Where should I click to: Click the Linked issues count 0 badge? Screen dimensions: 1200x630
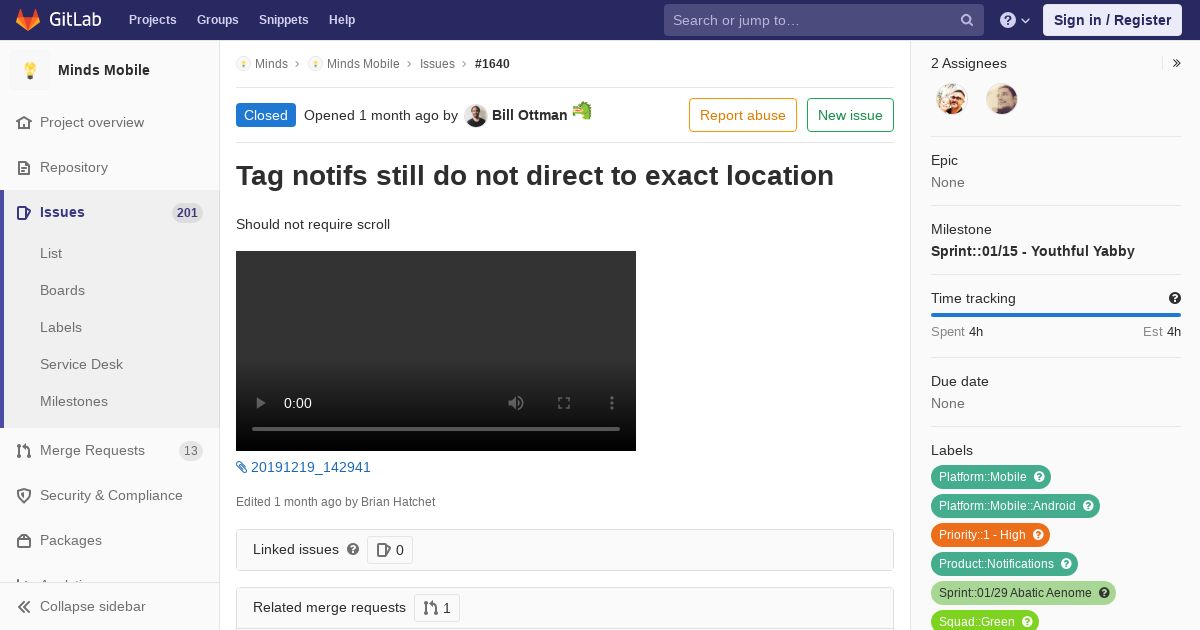(390, 550)
